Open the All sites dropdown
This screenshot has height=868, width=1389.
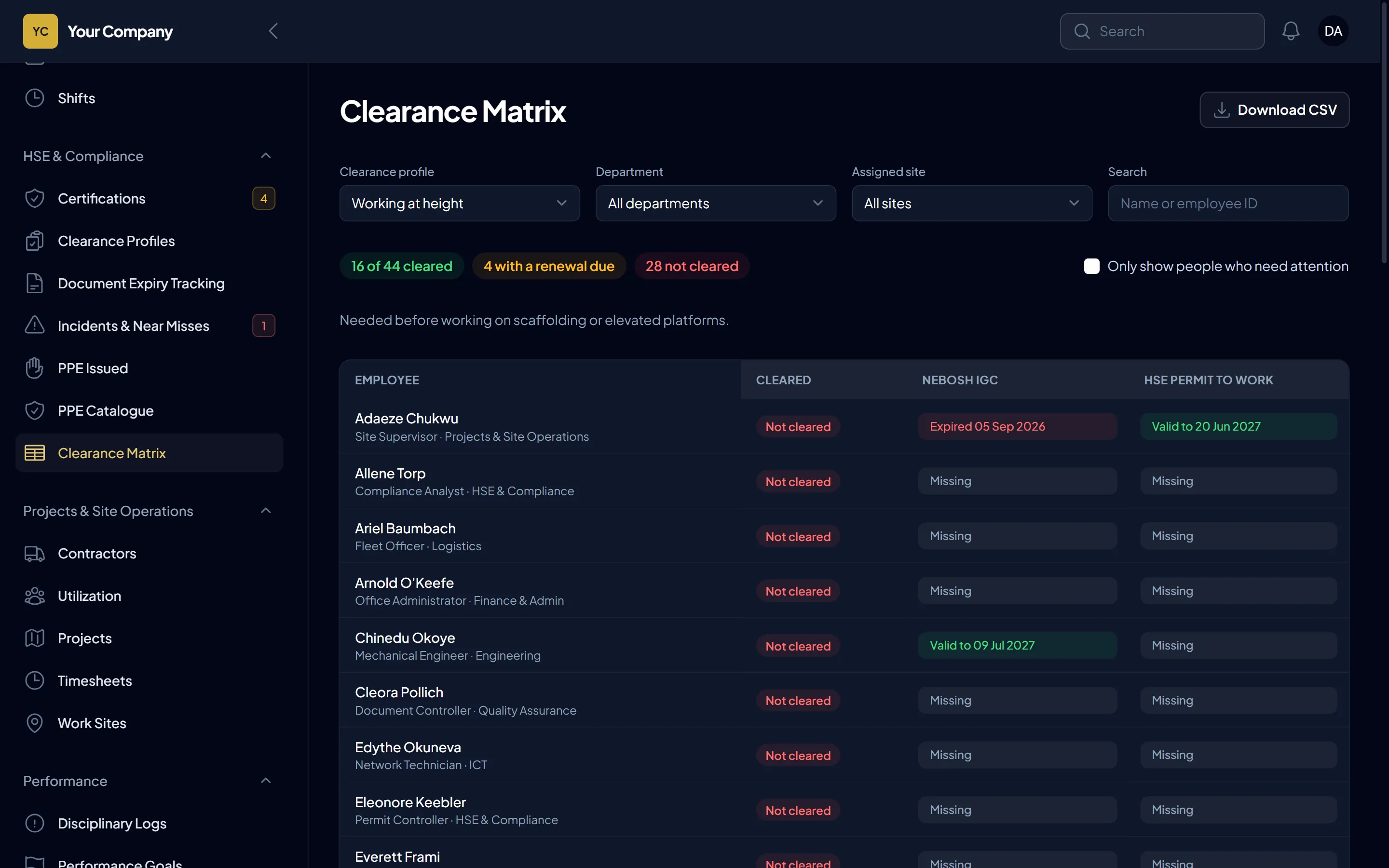tap(971, 203)
